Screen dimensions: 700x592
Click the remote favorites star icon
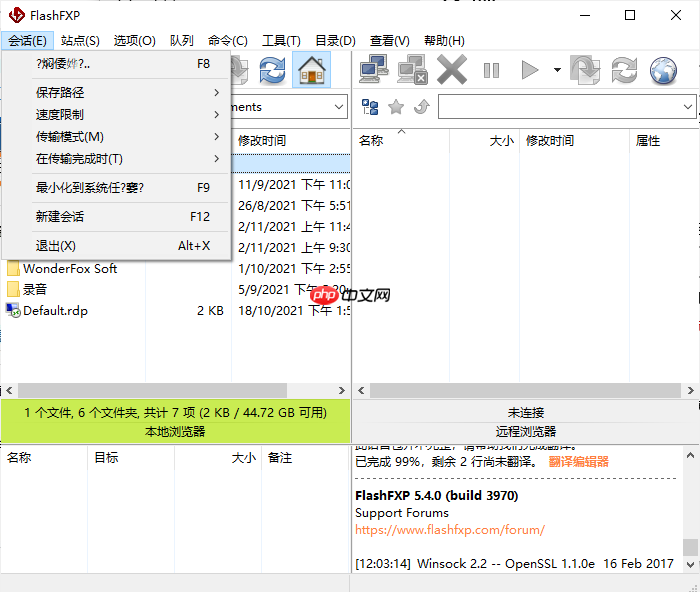coord(396,107)
